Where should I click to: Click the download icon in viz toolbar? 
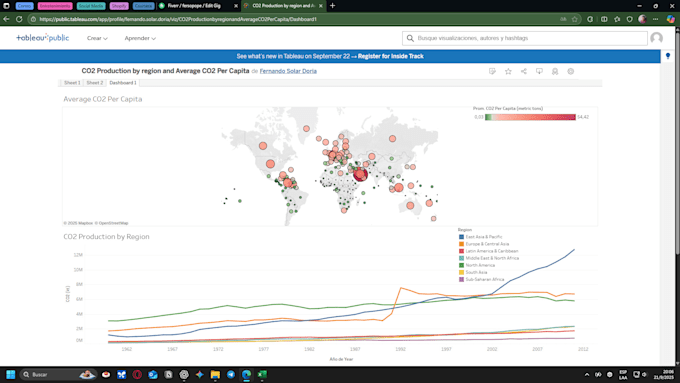539,71
